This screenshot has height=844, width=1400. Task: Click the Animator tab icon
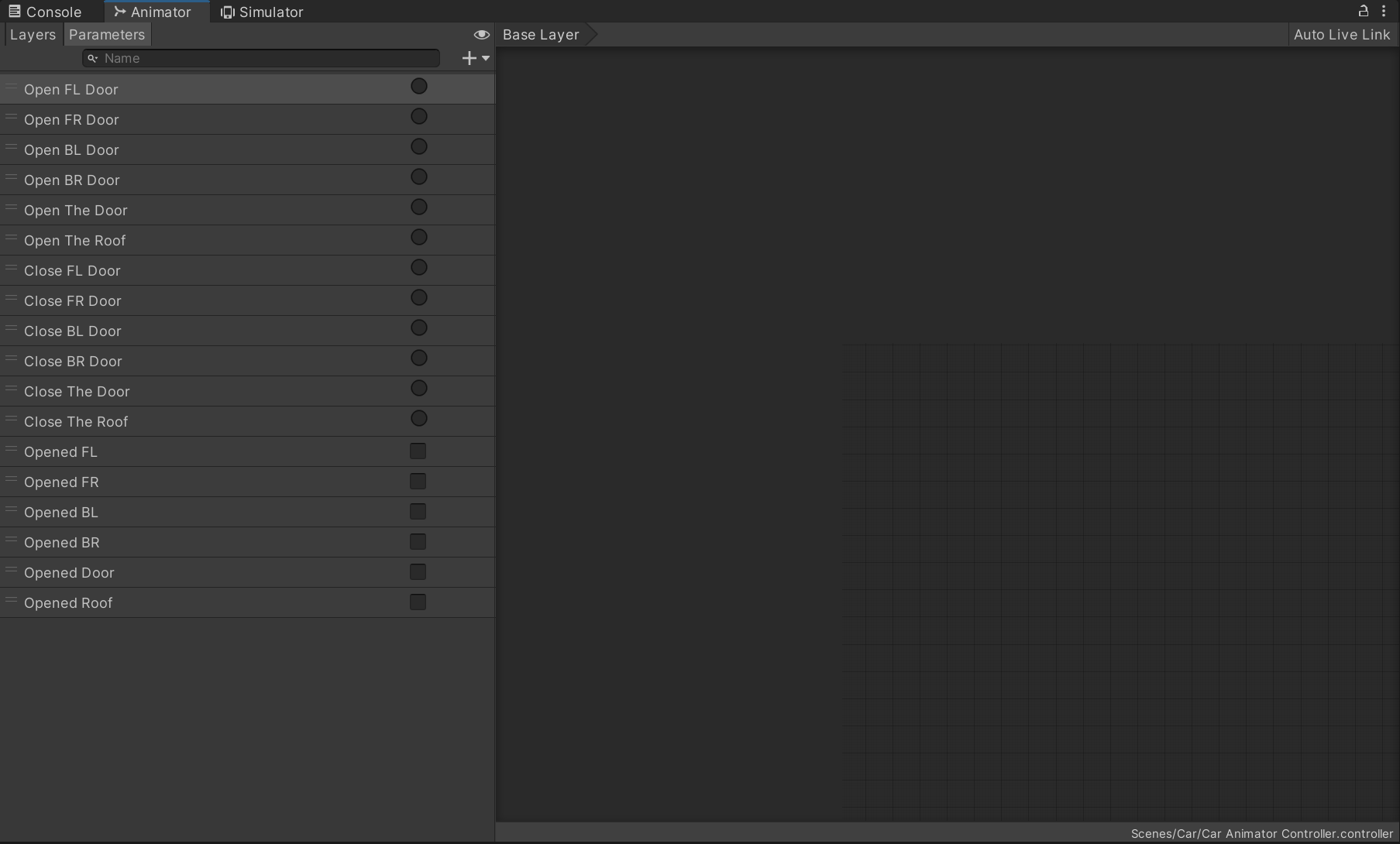coord(120,11)
